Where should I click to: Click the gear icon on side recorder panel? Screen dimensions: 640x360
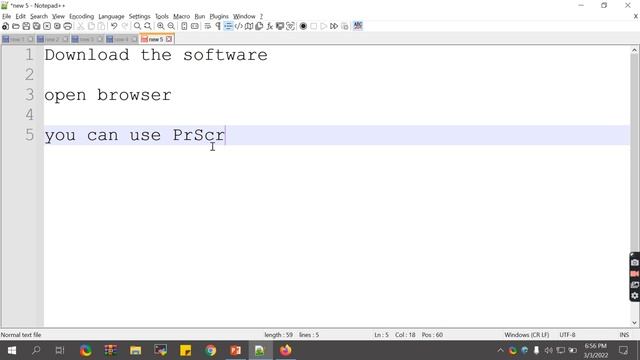pyautogui.click(x=635, y=296)
